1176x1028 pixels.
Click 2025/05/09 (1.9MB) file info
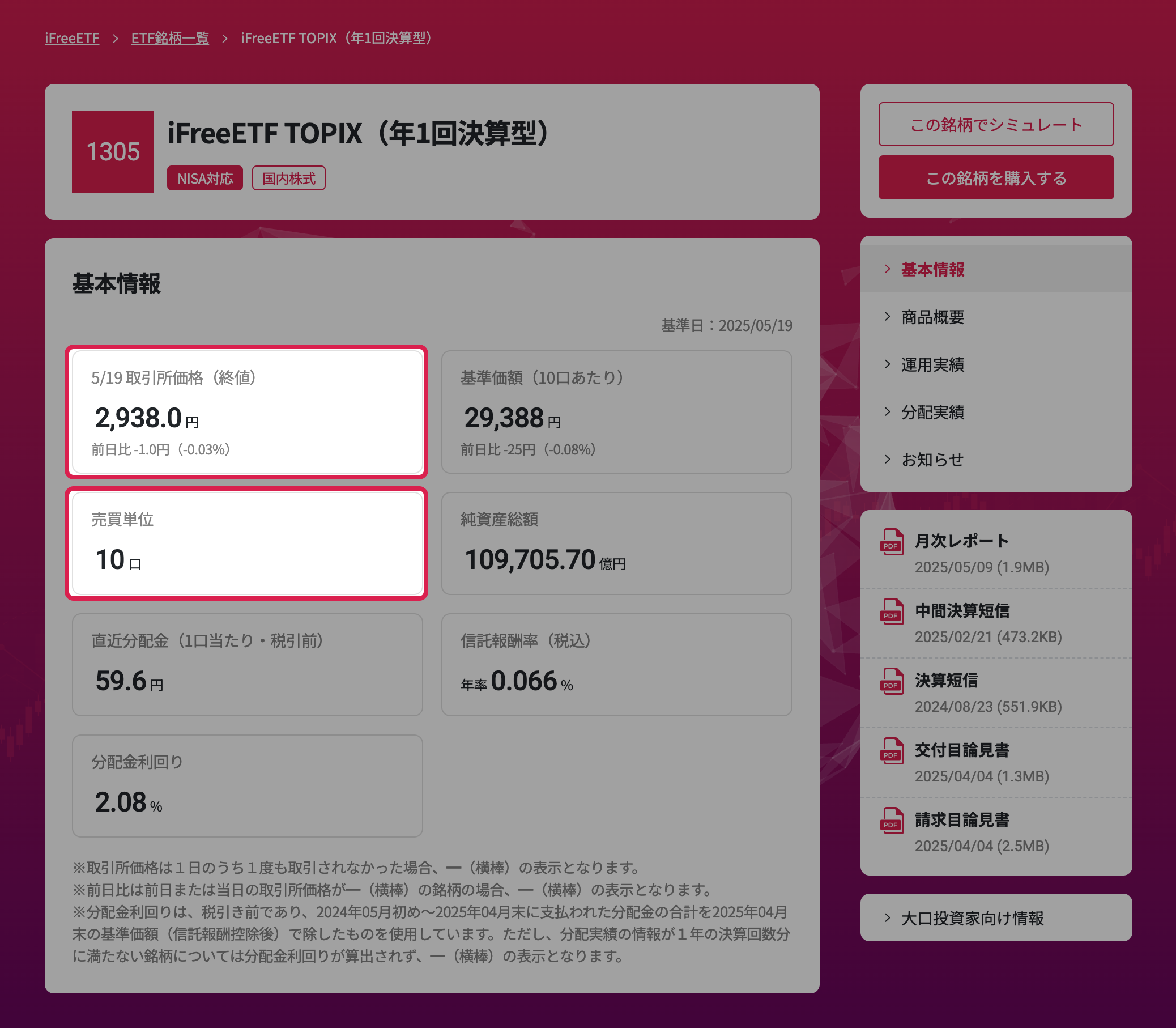click(x=982, y=567)
